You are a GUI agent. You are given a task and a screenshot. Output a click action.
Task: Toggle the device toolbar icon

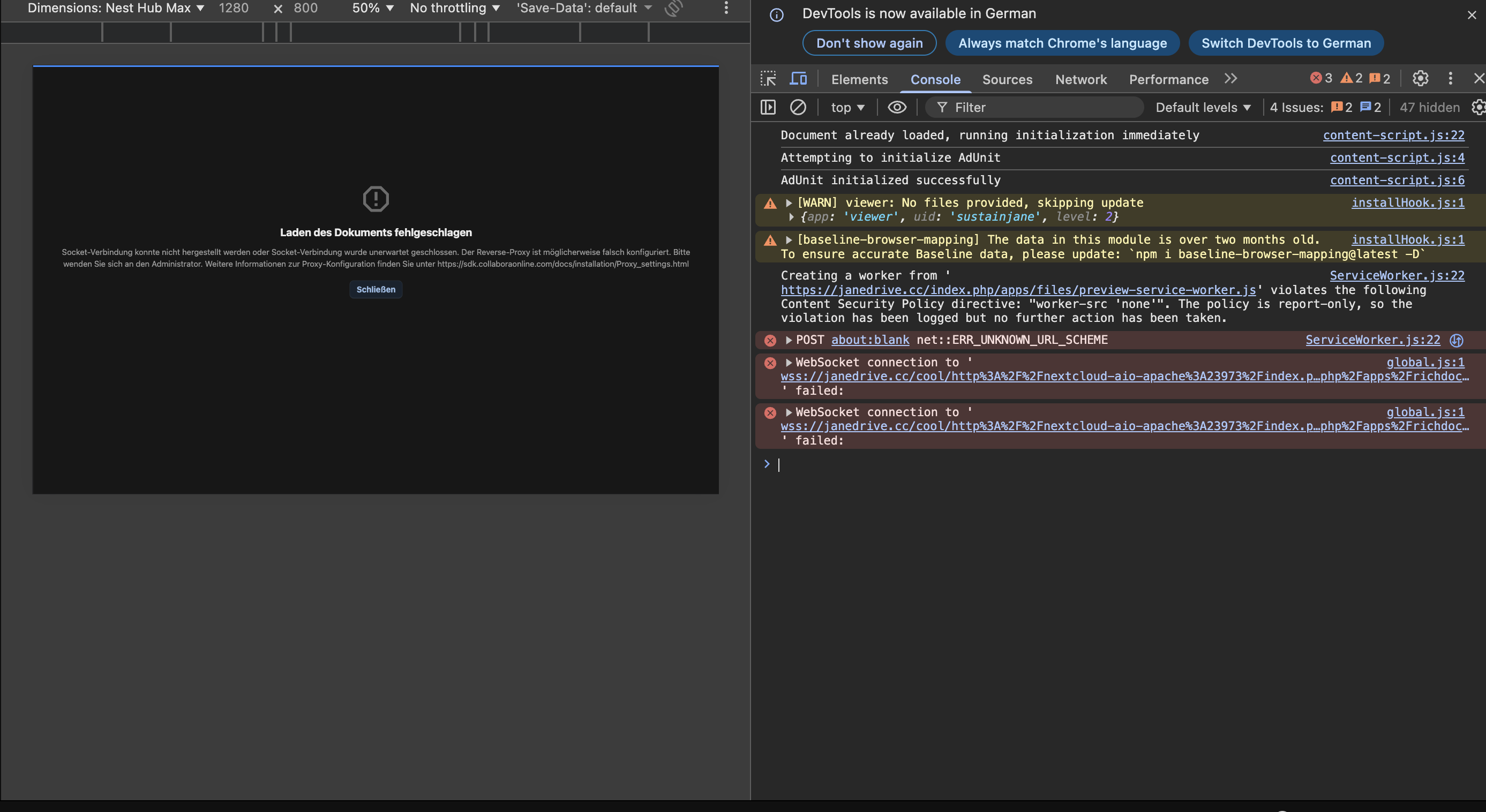coord(798,79)
